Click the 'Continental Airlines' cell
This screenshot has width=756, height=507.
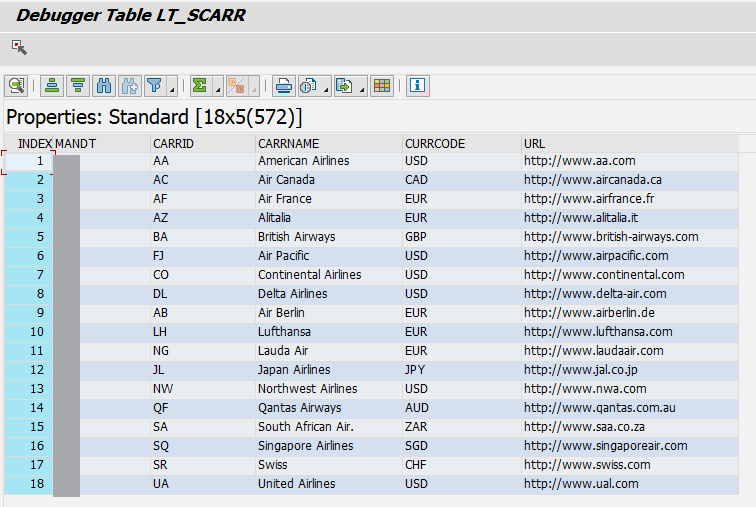(329, 275)
